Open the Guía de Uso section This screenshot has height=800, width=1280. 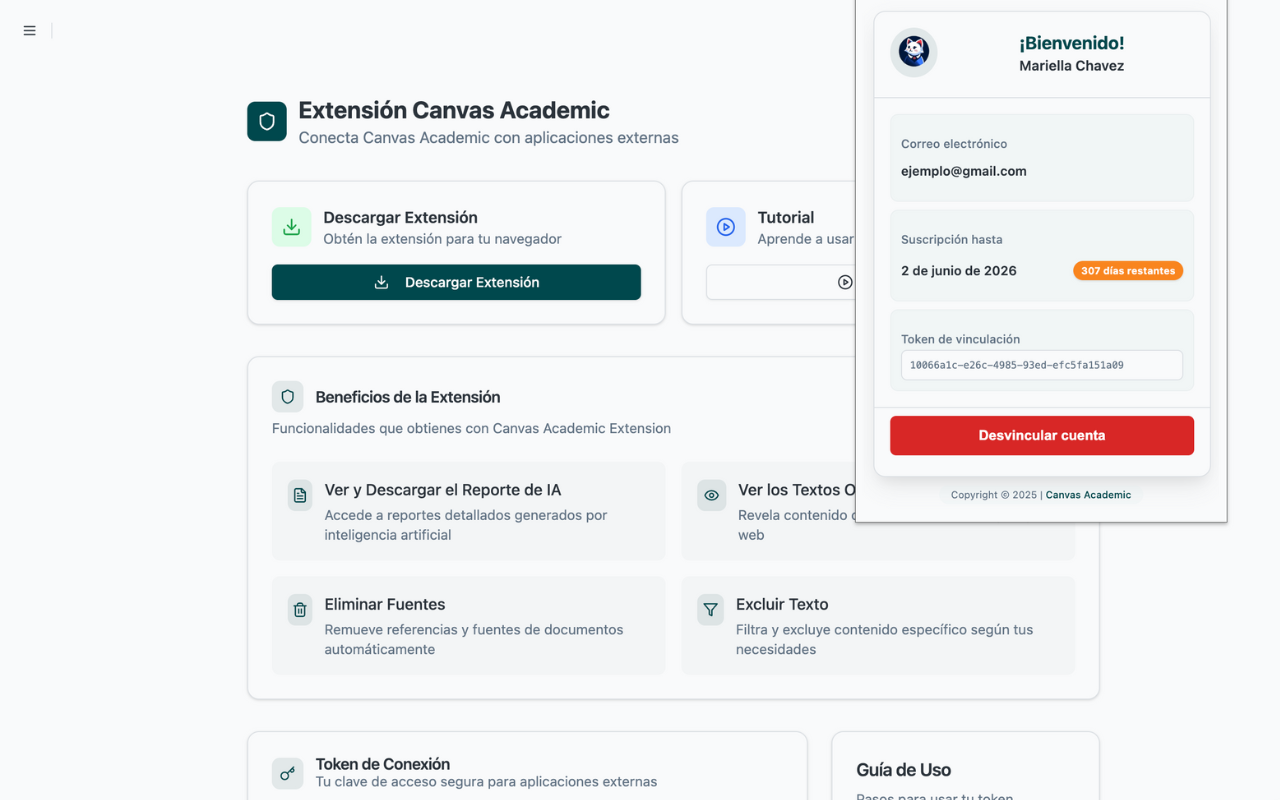pos(903,770)
